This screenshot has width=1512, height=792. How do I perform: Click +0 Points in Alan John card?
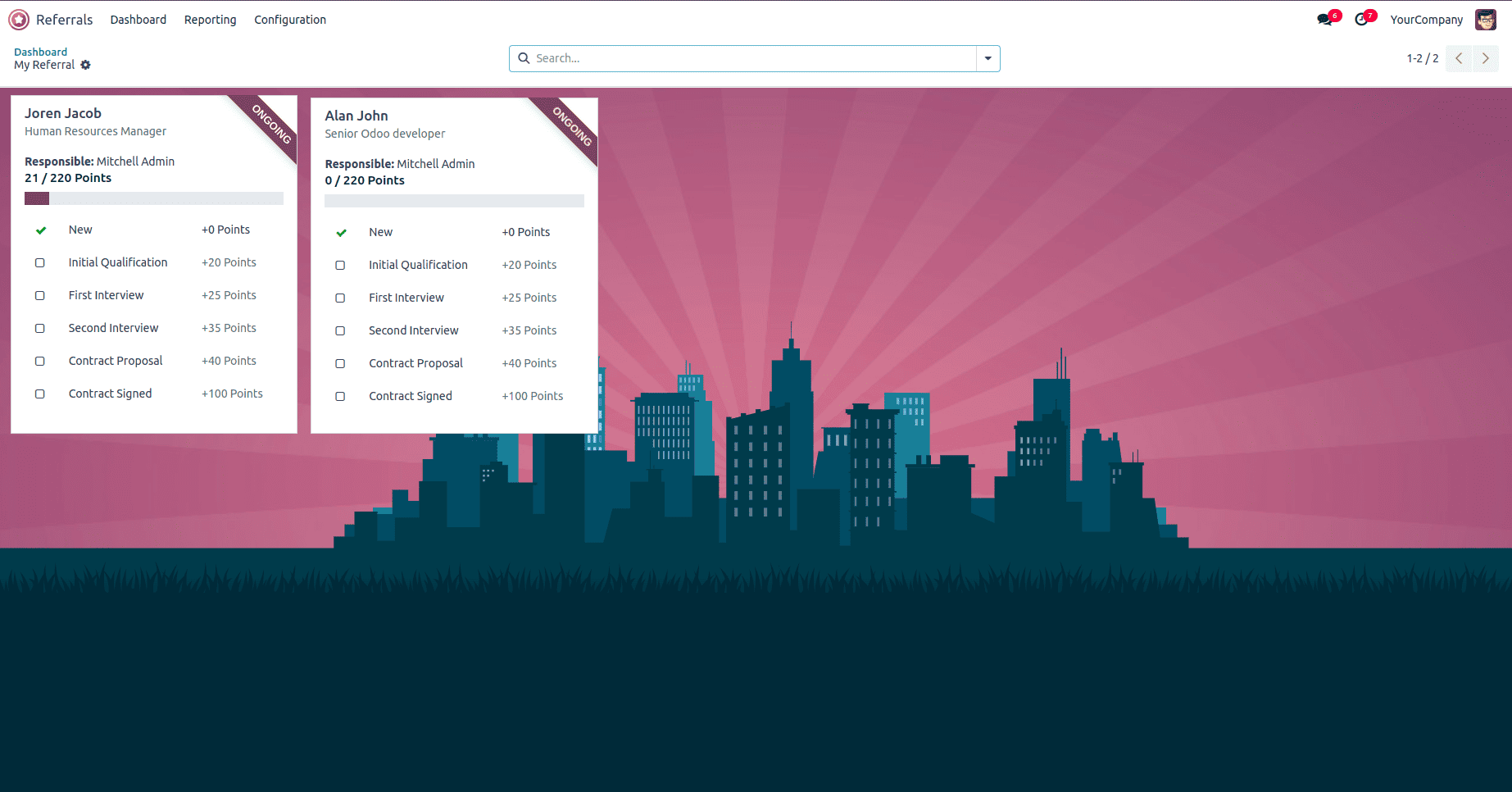[x=526, y=232]
